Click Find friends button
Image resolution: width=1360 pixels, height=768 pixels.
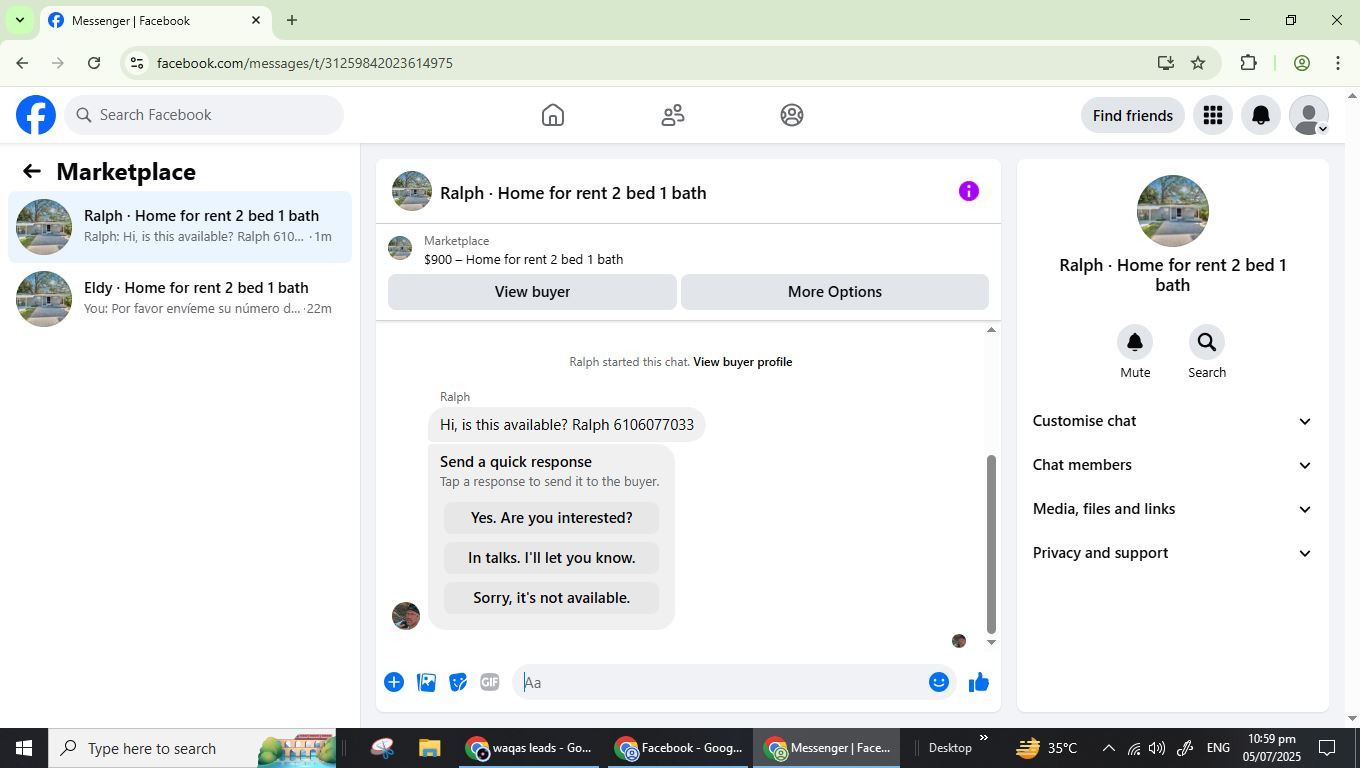(1133, 116)
